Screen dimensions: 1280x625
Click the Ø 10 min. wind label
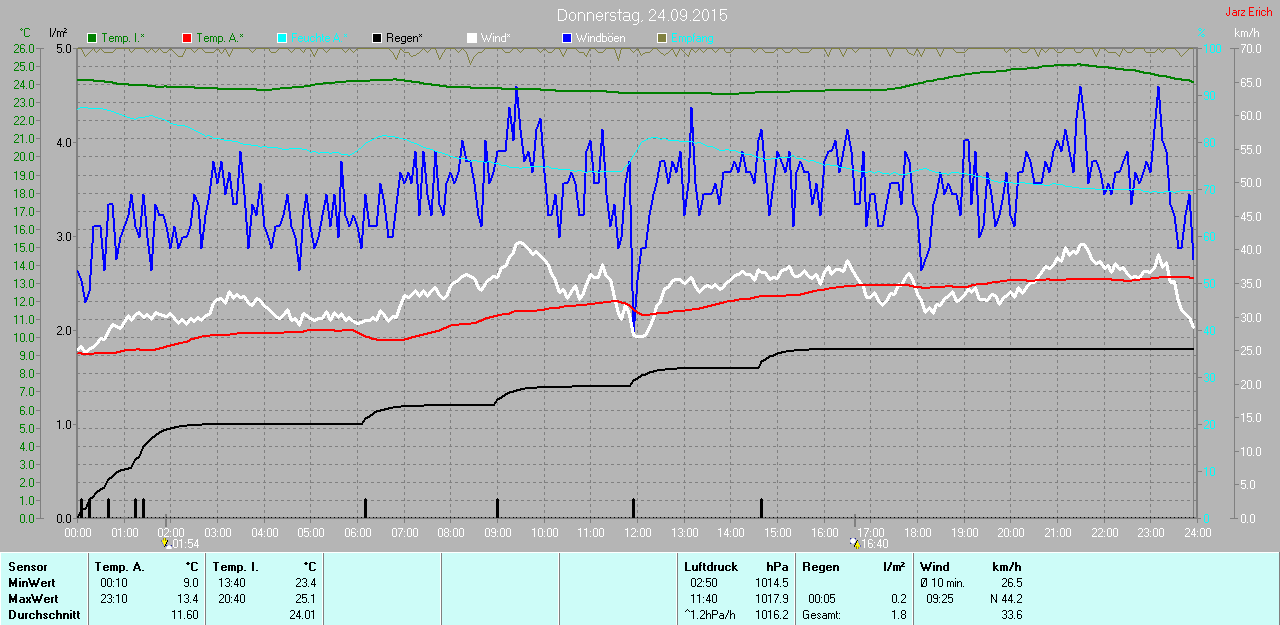[942, 583]
